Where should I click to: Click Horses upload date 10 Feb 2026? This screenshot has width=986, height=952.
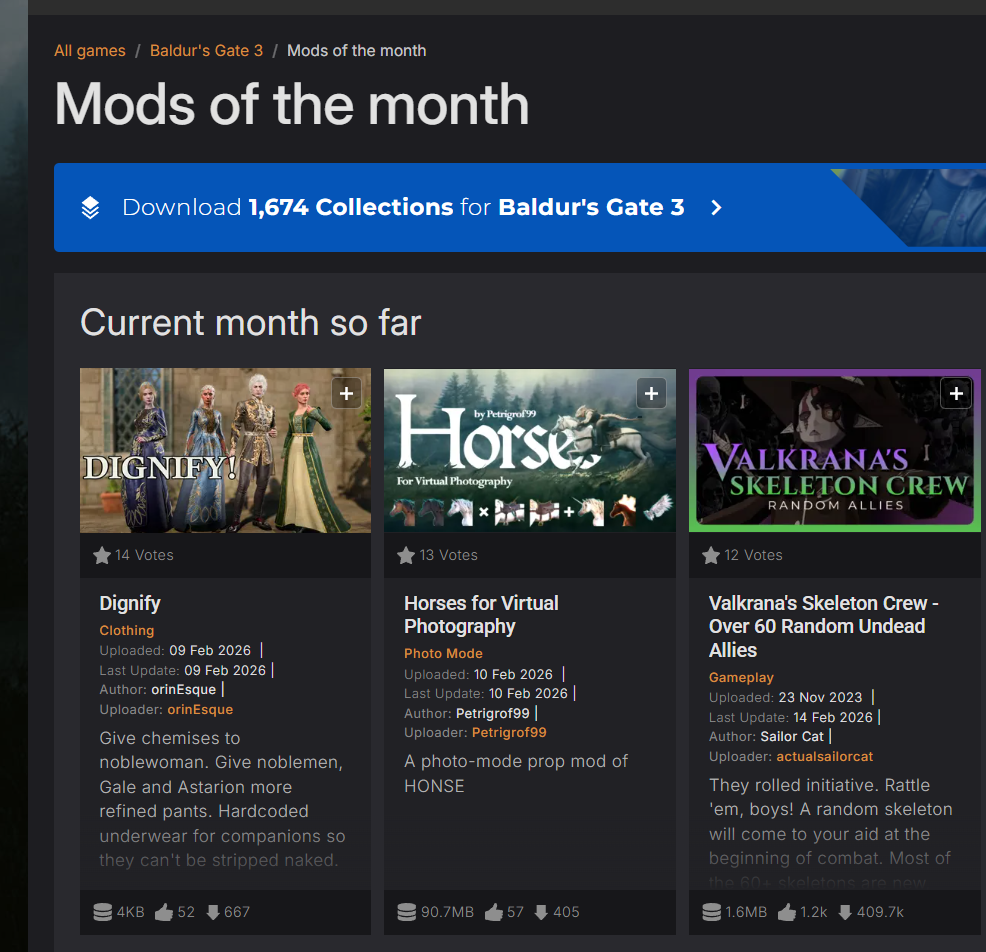[513, 674]
